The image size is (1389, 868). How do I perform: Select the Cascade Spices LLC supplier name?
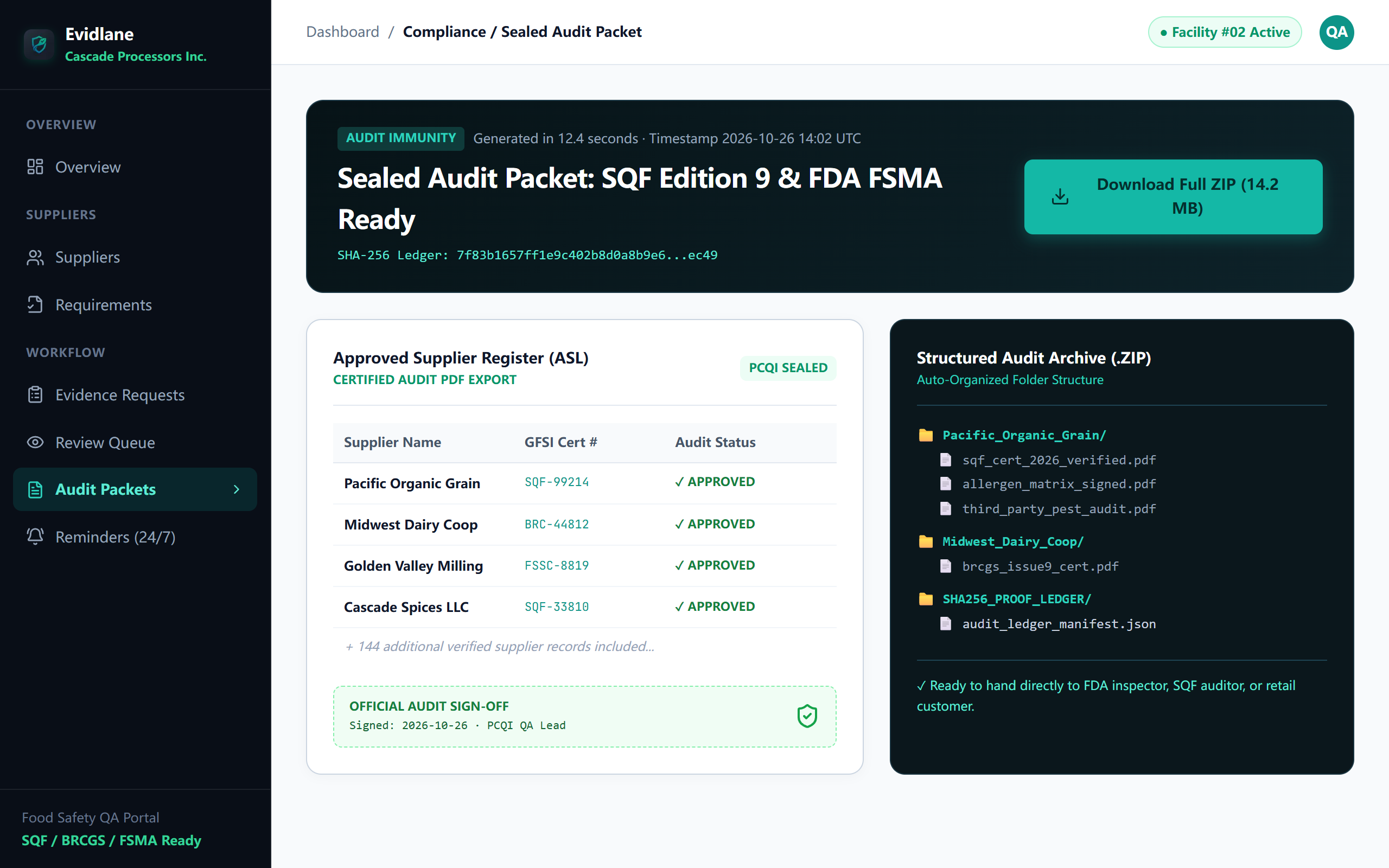click(x=406, y=607)
